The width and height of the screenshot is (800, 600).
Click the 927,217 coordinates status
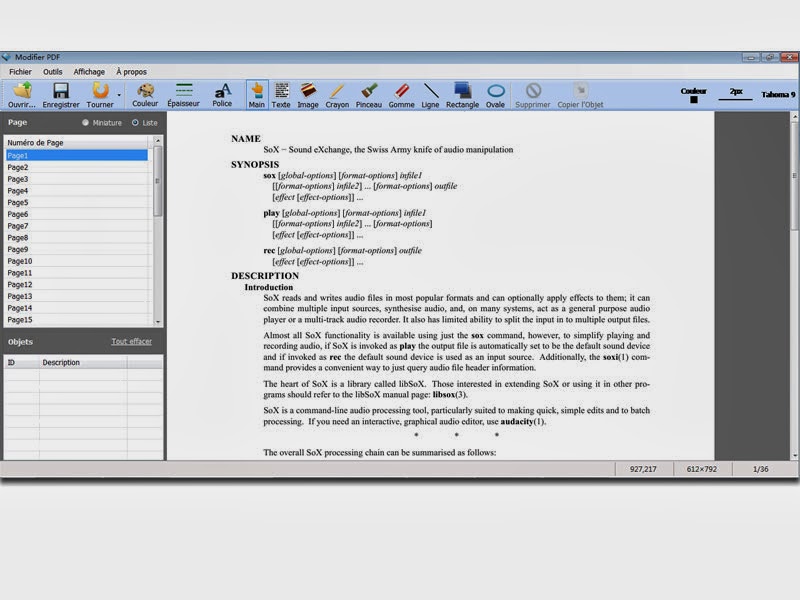(643, 469)
